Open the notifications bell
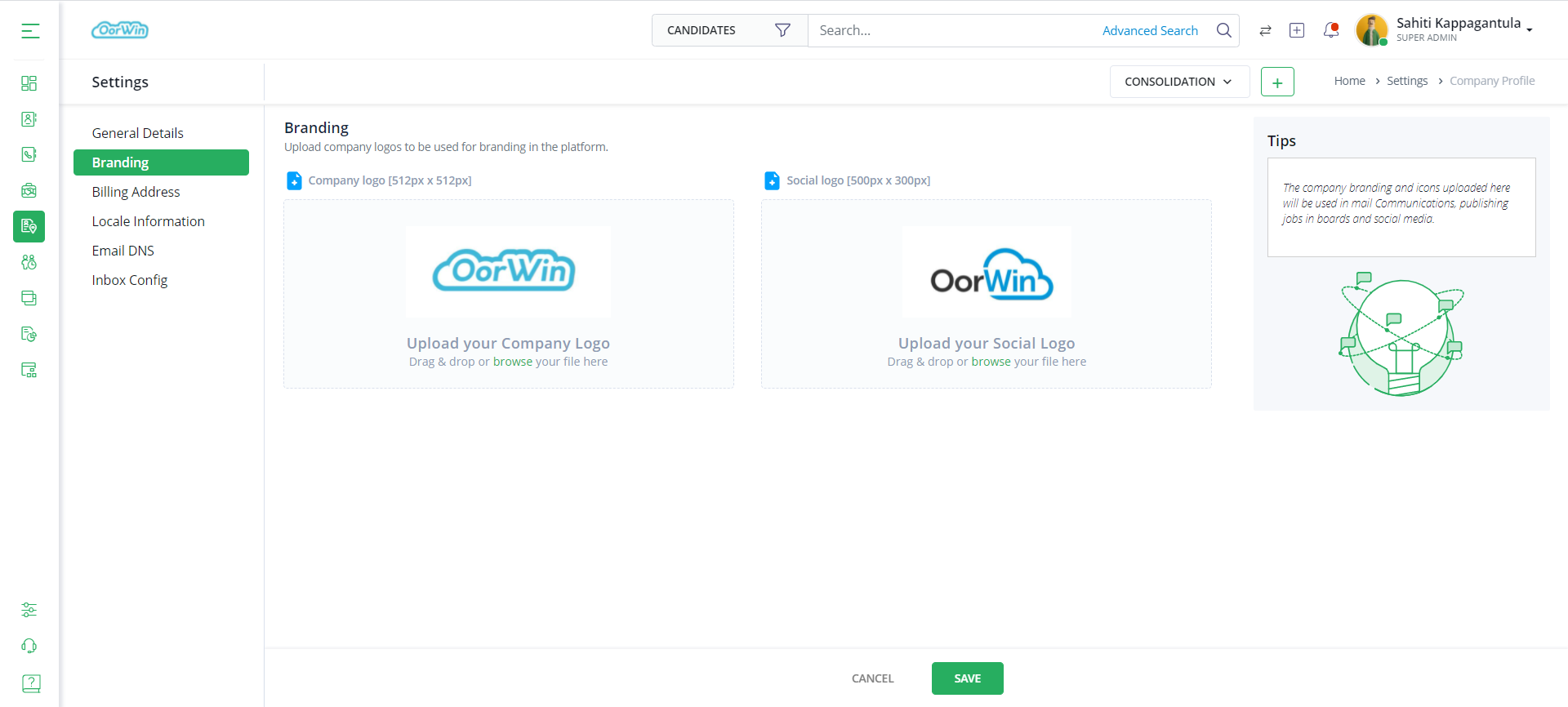Image resolution: width=1568 pixels, height=707 pixels. (x=1331, y=30)
